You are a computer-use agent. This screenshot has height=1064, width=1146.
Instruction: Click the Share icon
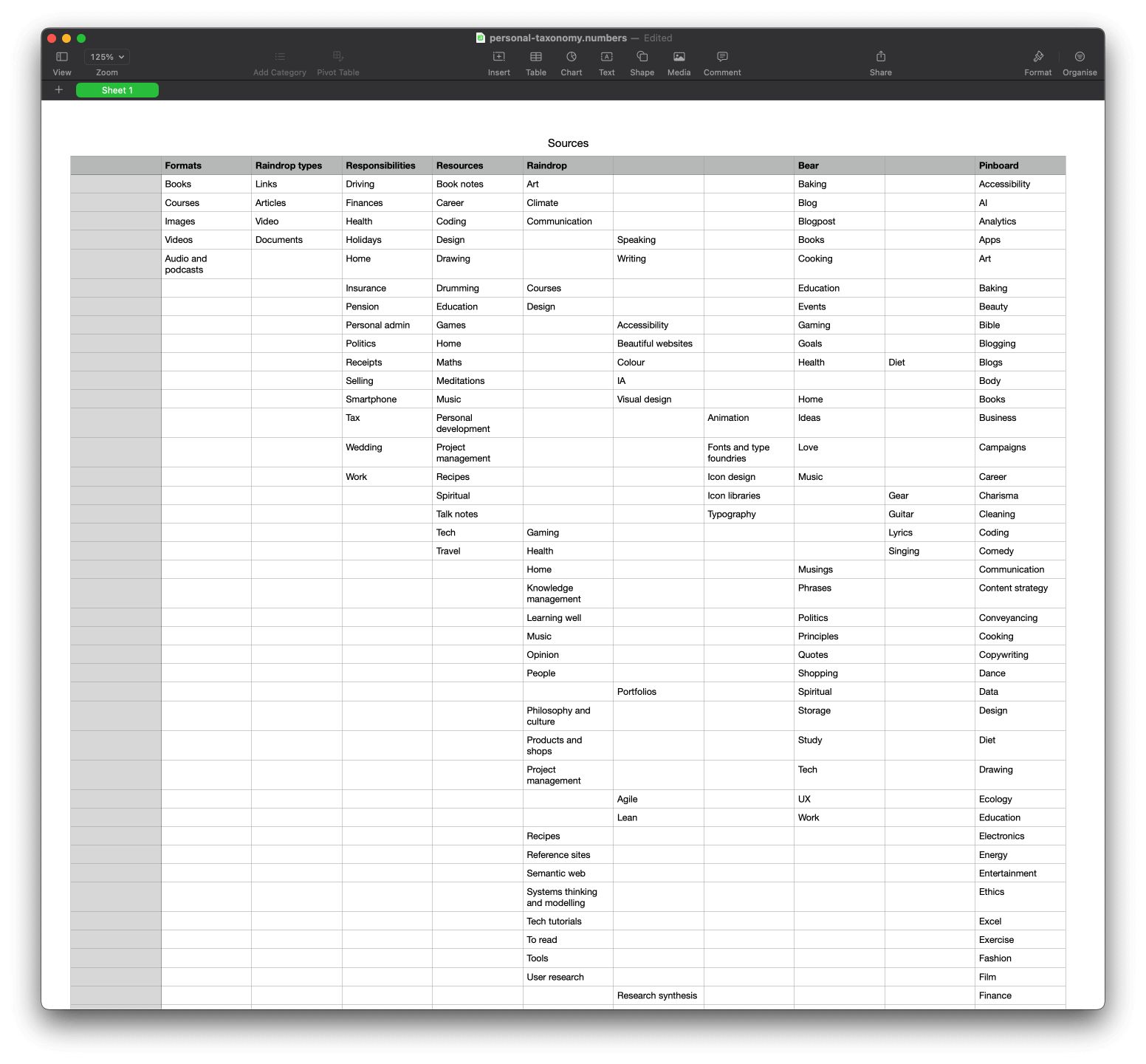(880, 62)
